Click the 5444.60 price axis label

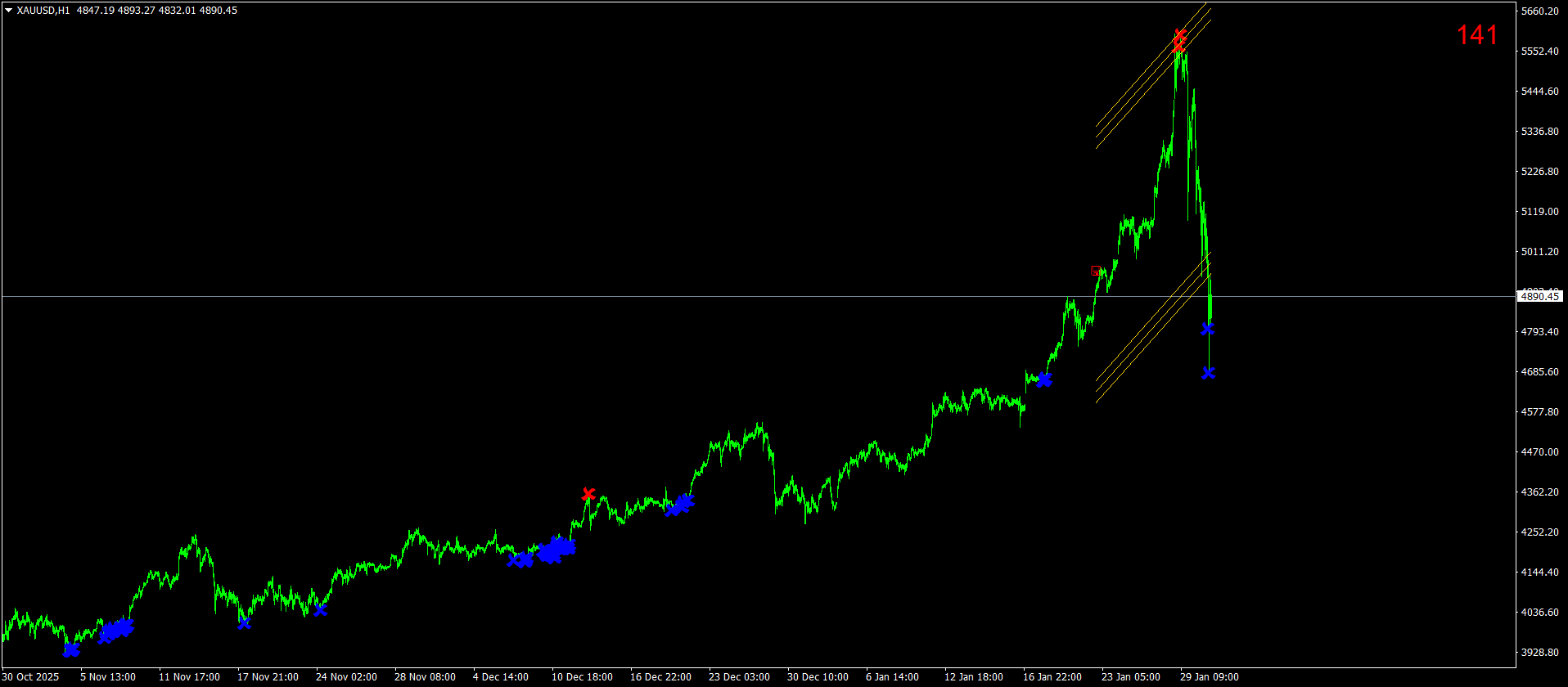1539,91
